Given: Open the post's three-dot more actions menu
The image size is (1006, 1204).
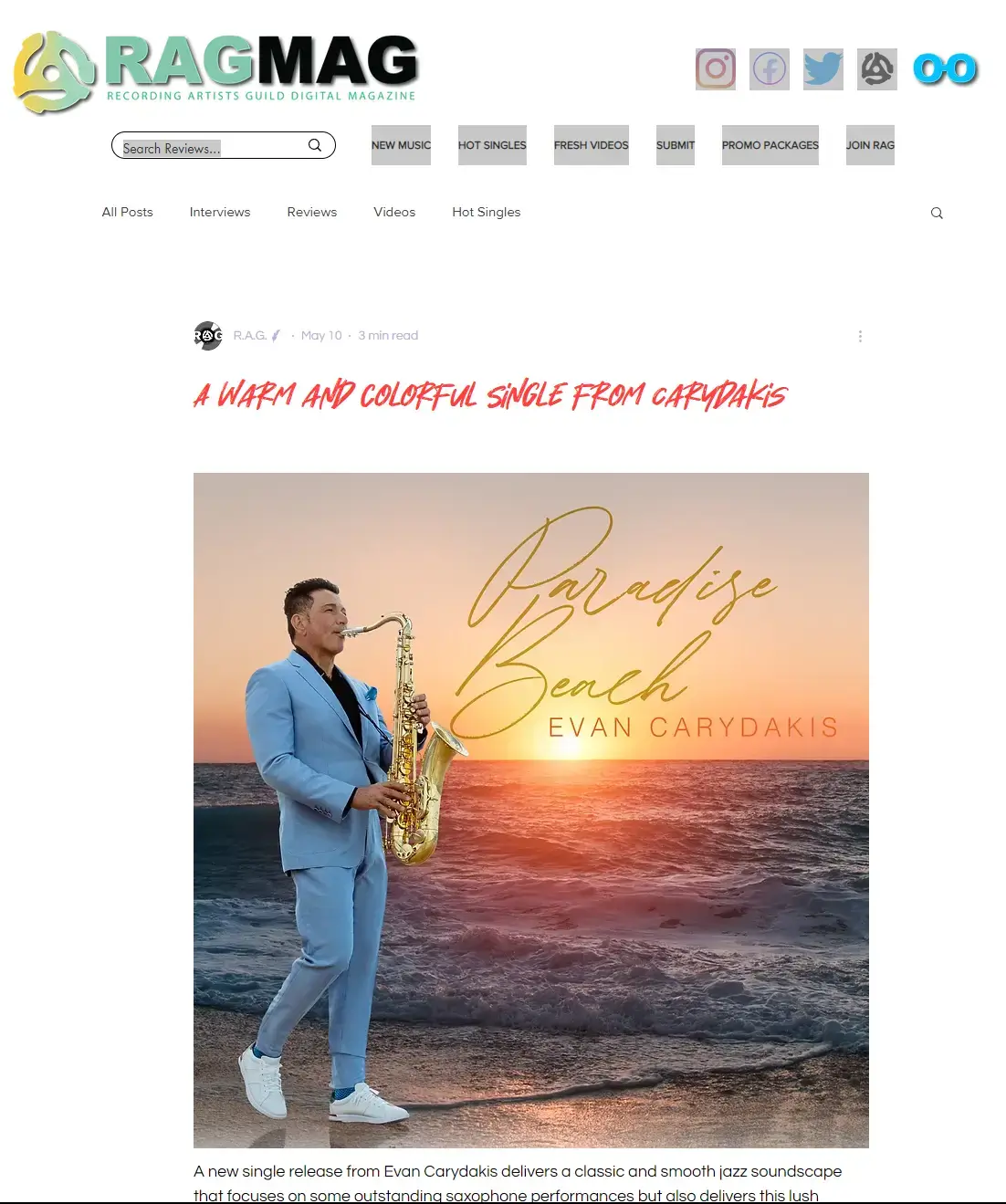Looking at the screenshot, I should (860, 336).
